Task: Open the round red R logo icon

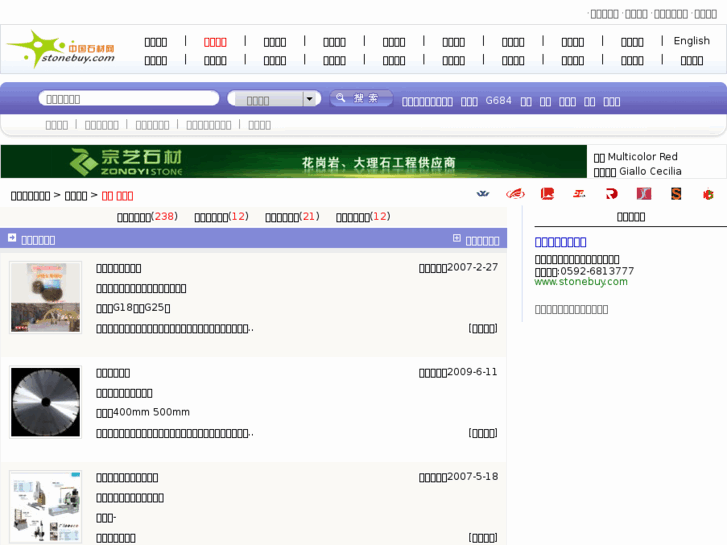Action: (612, 194)
